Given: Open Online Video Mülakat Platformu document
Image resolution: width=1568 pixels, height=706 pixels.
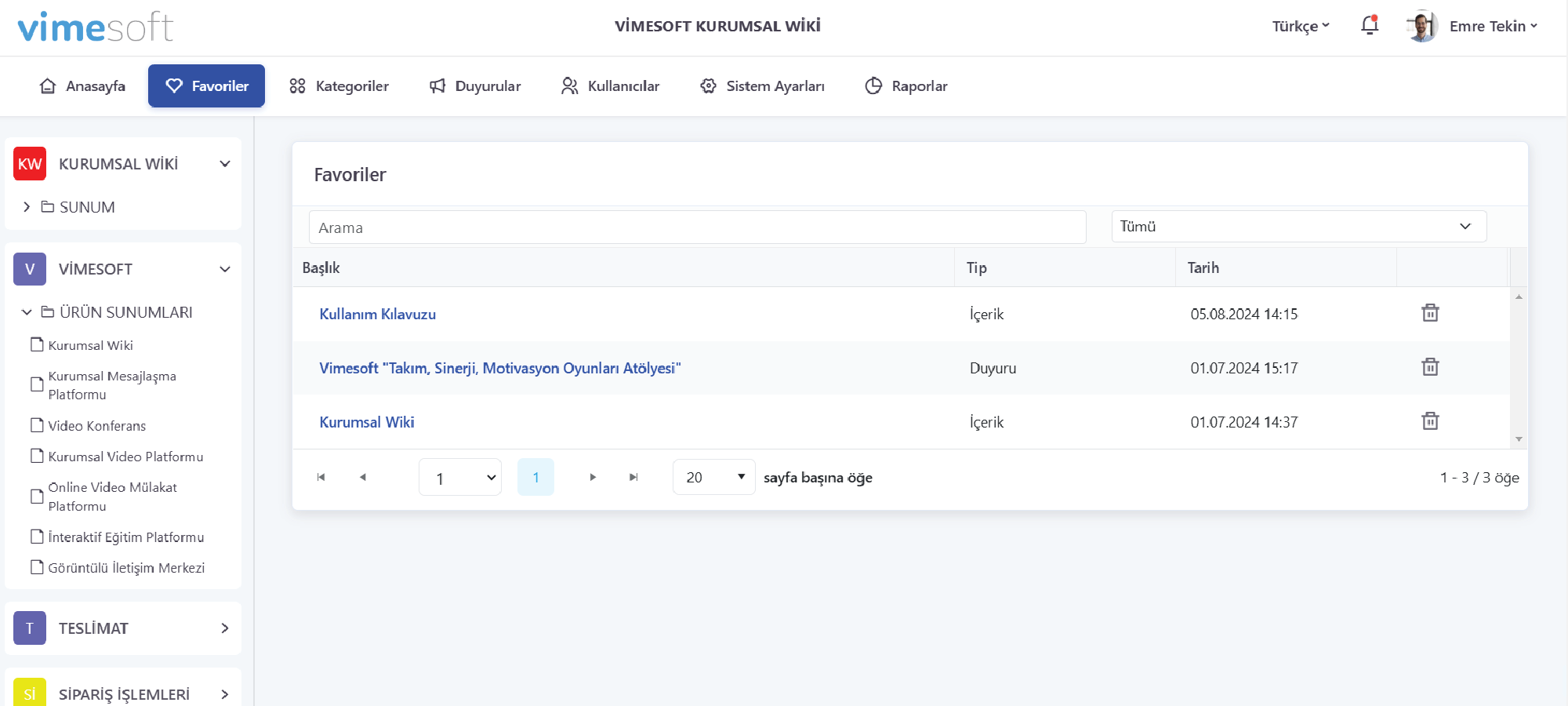Looking at the screenshot, I should pos(103,497).
